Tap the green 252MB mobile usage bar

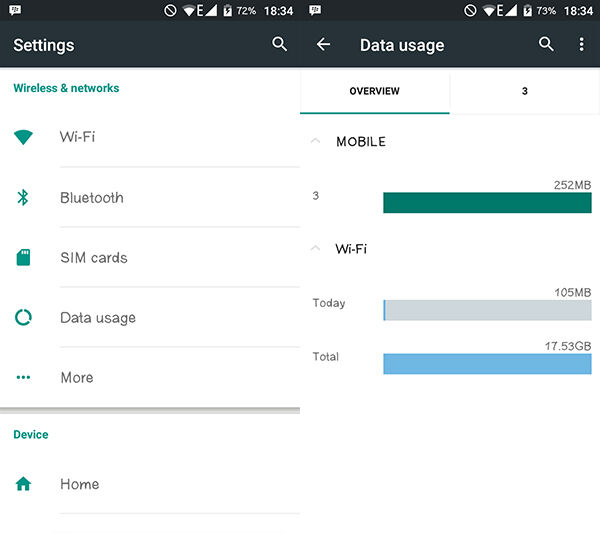(487, 202)
